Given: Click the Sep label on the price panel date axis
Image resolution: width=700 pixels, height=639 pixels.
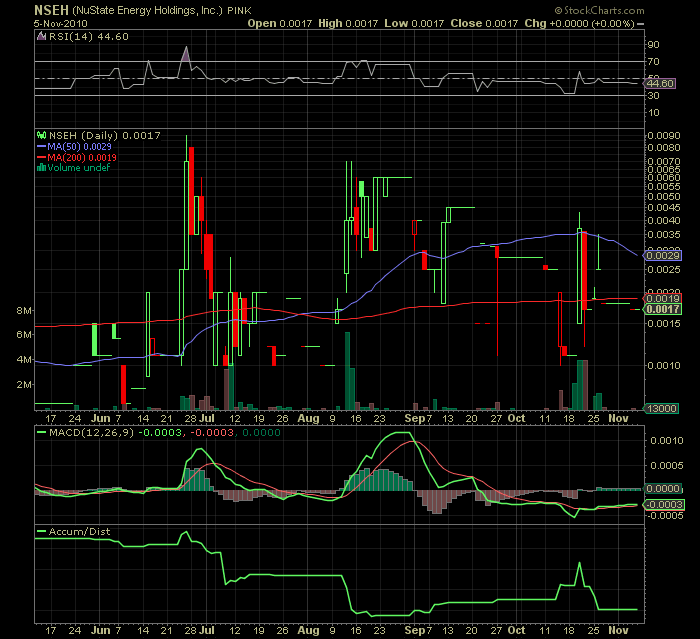Looking at the screenshot, I should 414,418.
